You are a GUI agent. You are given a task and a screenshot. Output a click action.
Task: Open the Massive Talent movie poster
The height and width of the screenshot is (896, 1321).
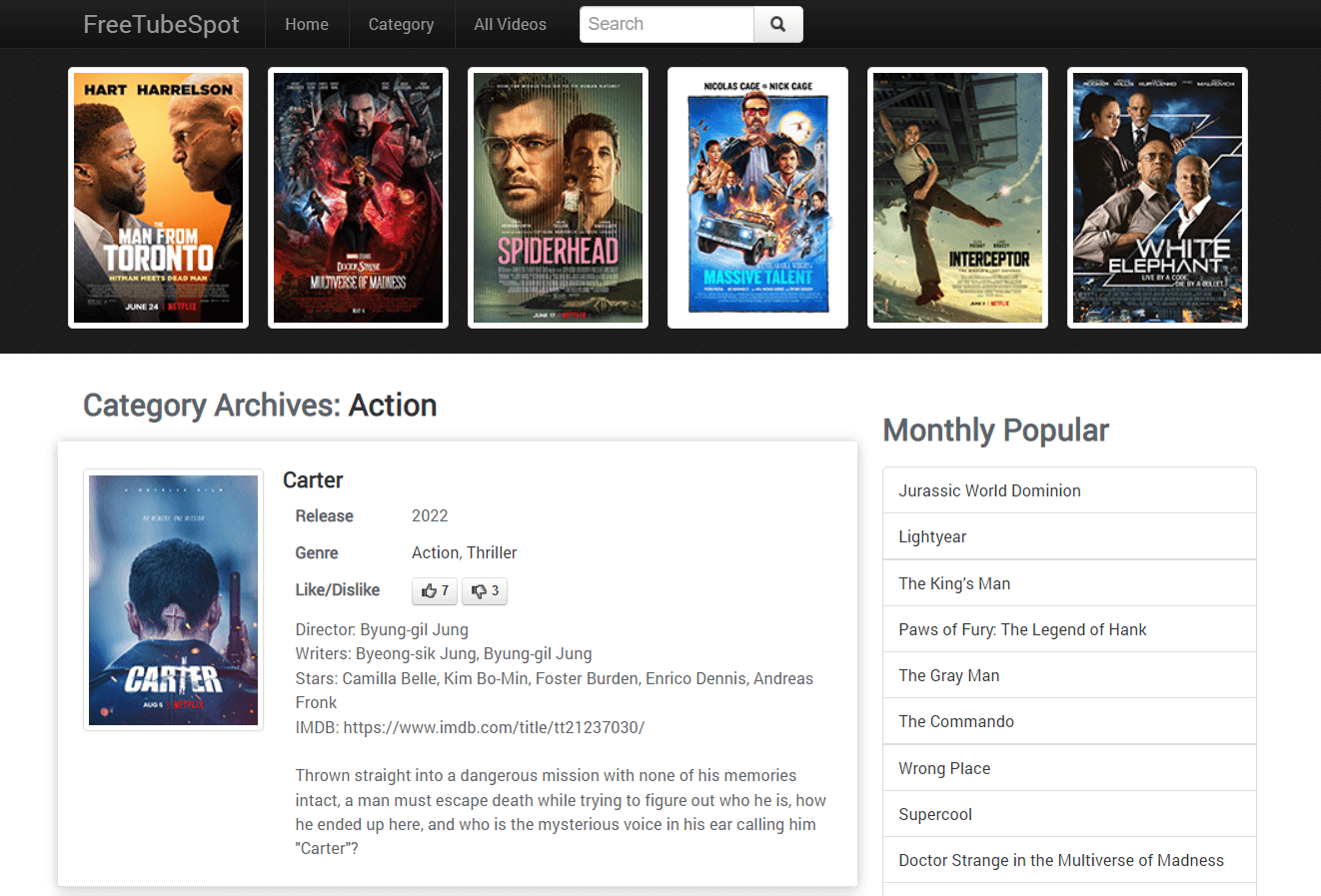pos(757,198)
